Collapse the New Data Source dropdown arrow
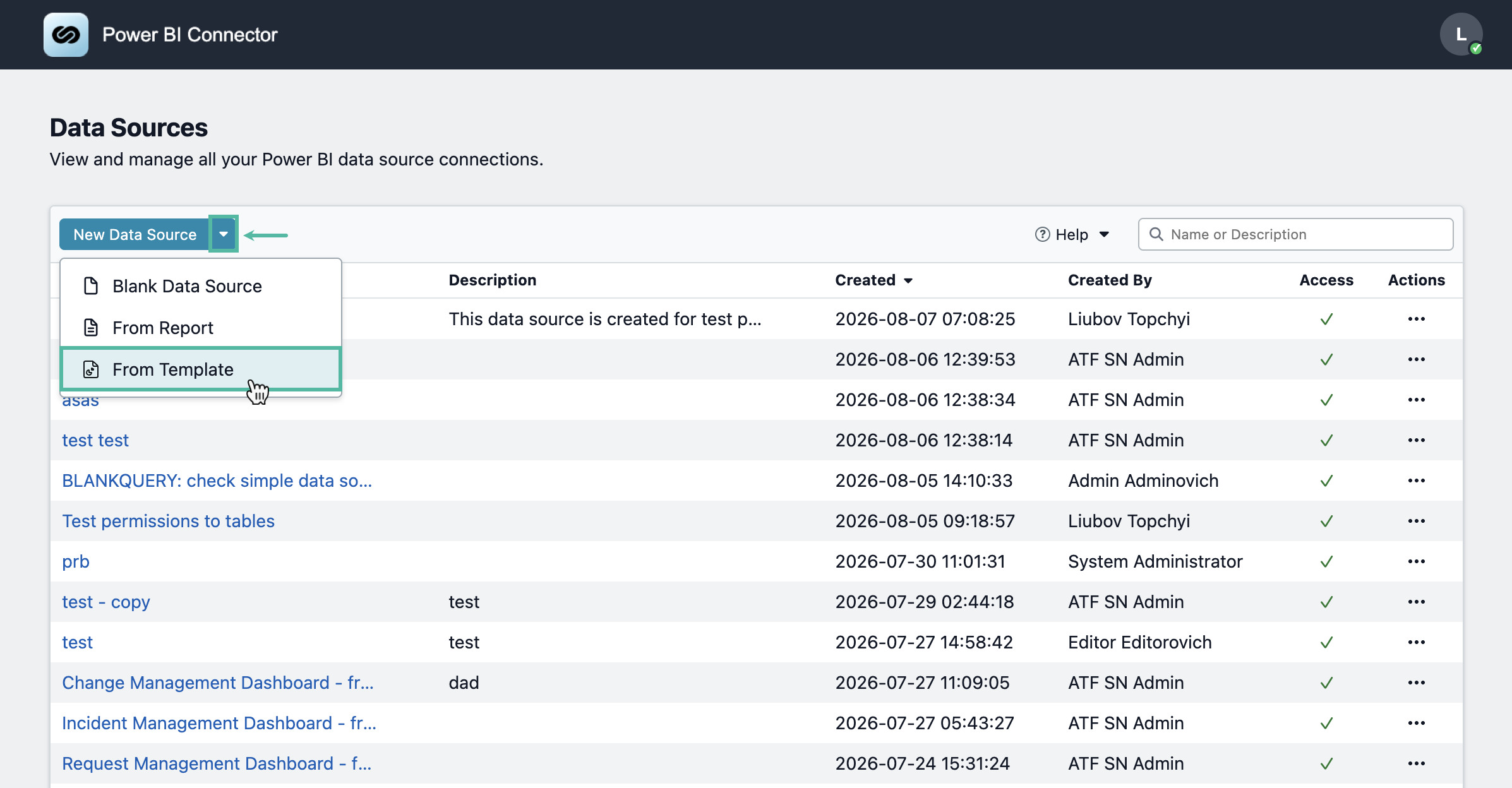The width and height of the screenshot is (1512, 788). click(224, 234)
